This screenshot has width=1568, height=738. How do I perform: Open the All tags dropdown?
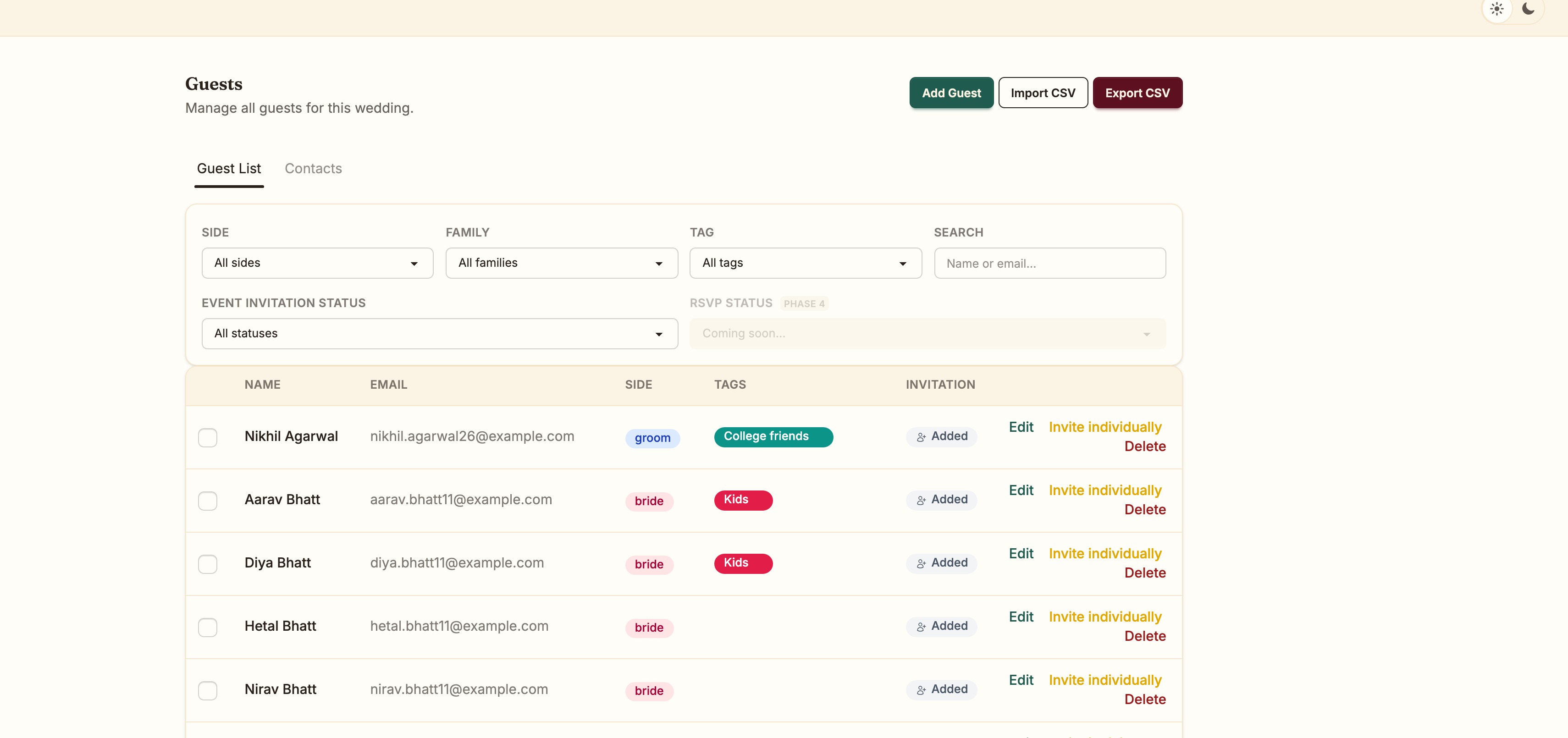805,263
